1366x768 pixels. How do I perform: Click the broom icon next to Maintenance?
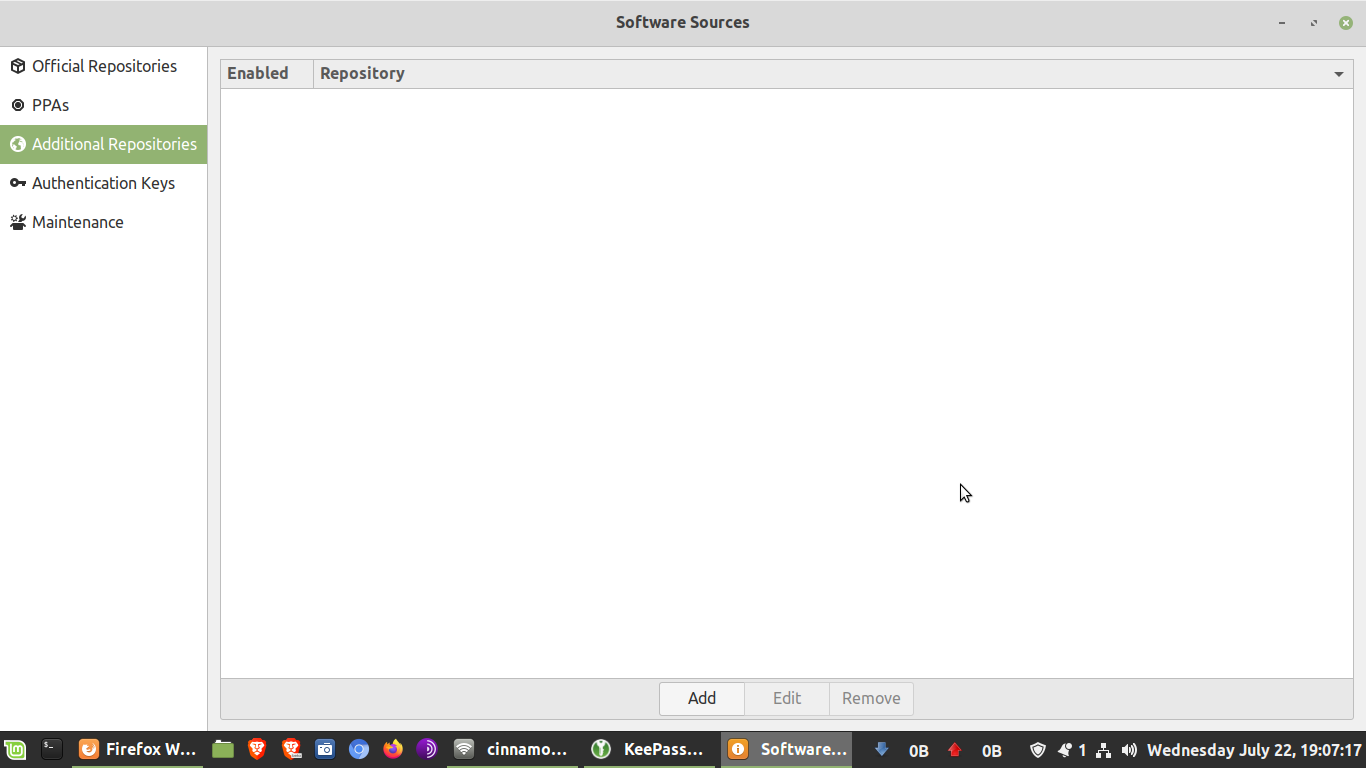click(x=18, y=221)
